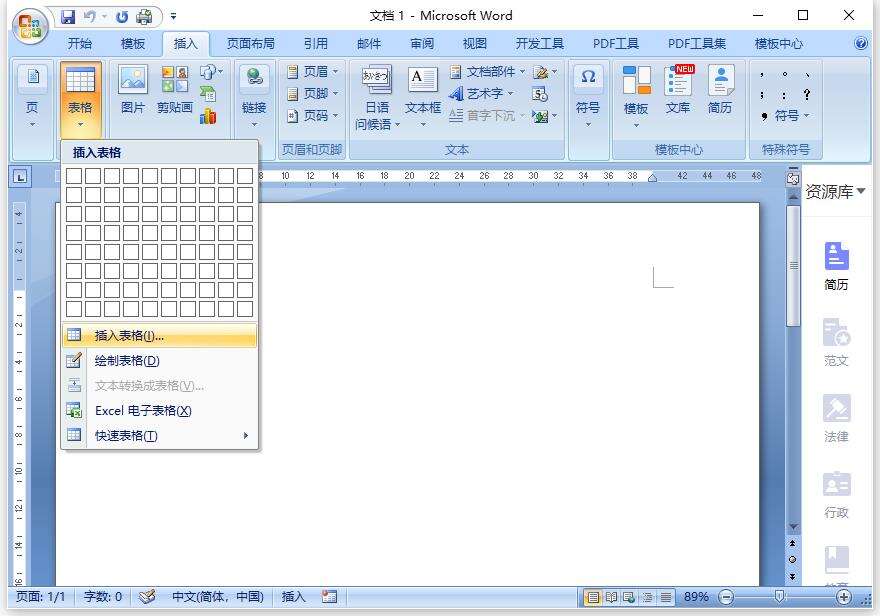Insert the full-width comma special symbol

(x=762, y=74)
